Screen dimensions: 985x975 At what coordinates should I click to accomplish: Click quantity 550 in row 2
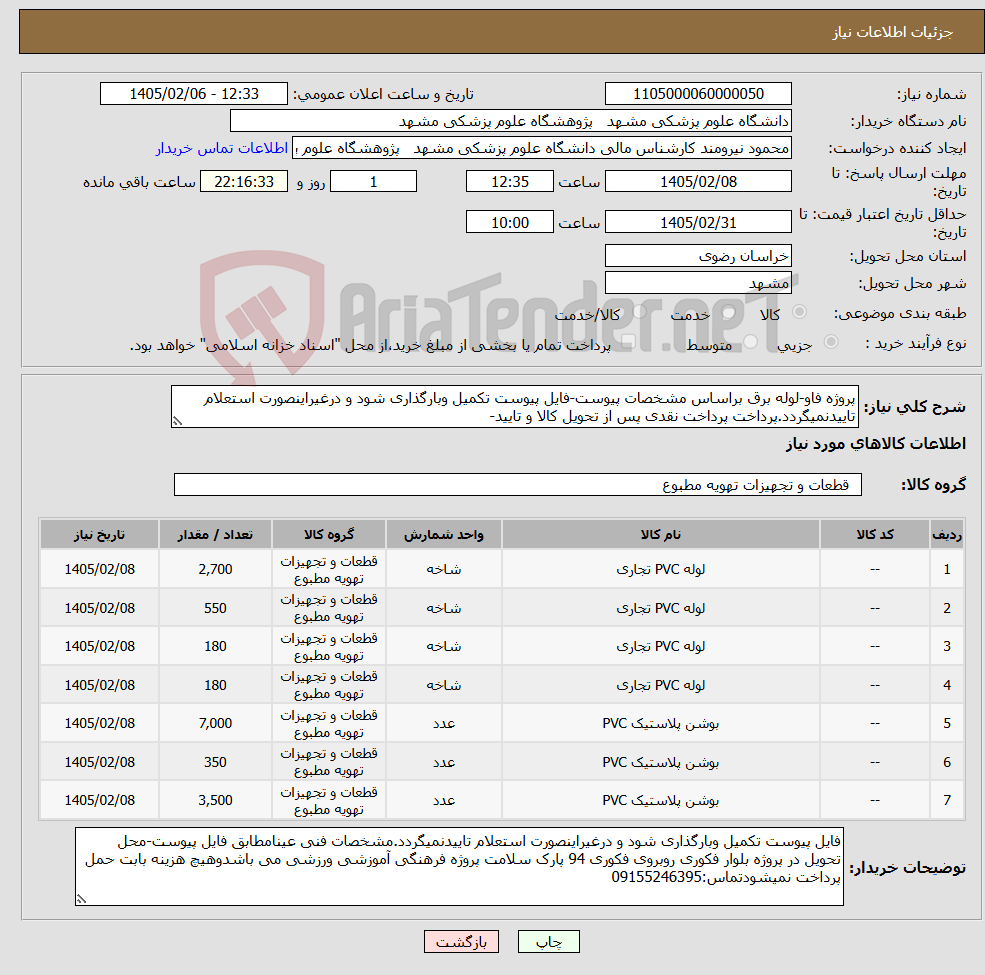pos(215,608)
